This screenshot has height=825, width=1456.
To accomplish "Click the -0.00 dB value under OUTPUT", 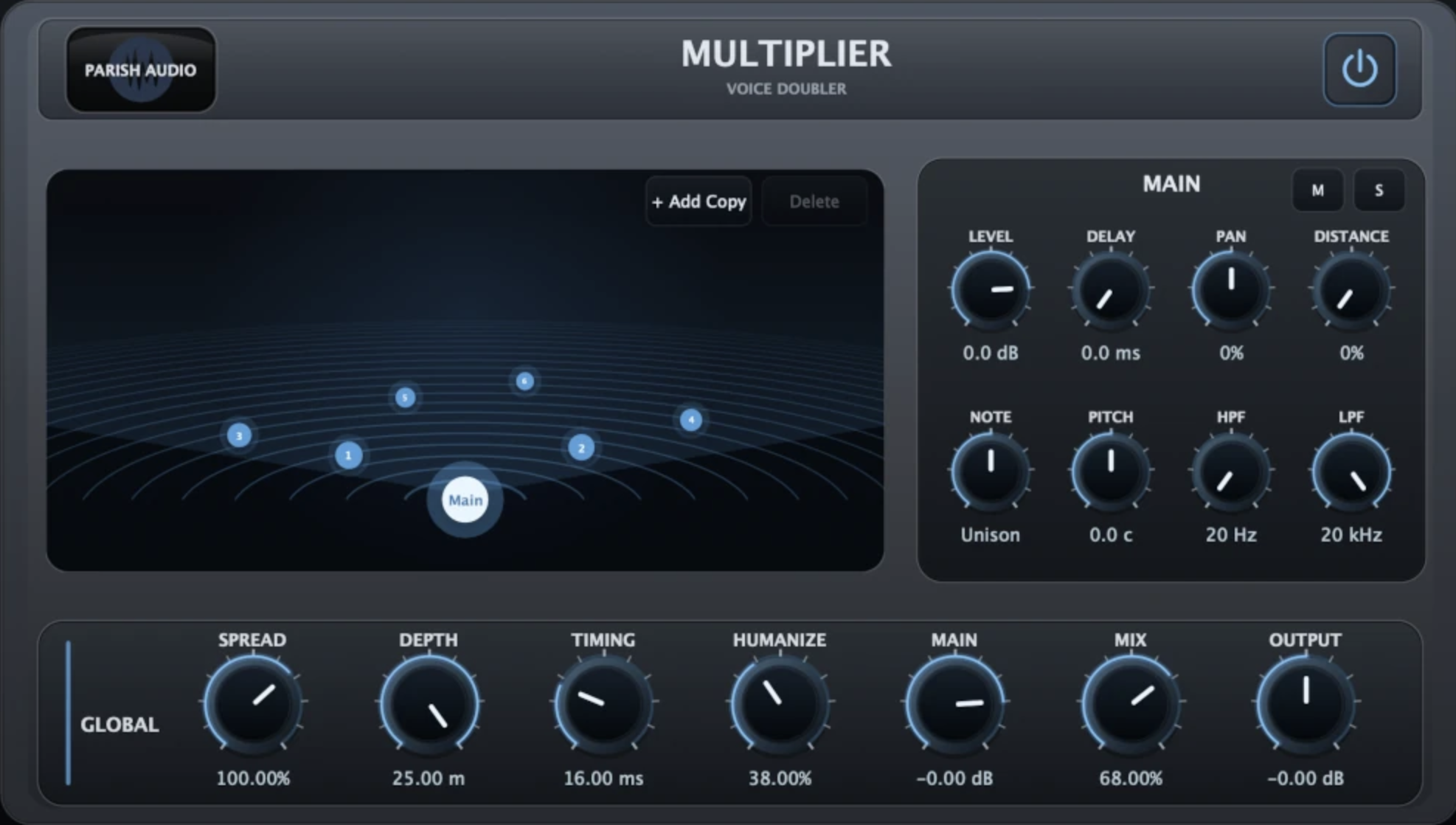I will [x=1306, y=778].
